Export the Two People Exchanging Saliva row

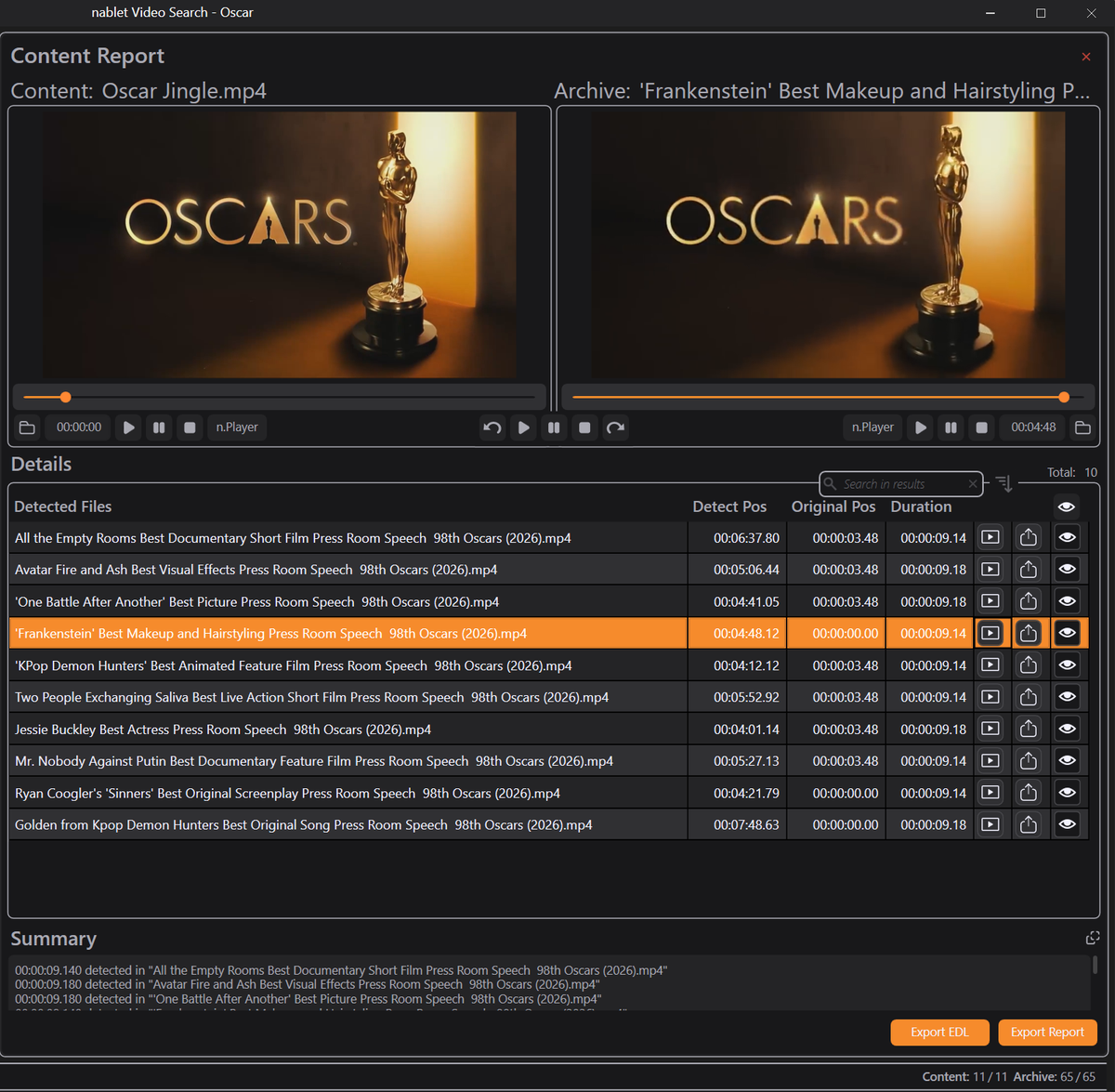(1029, 697)
